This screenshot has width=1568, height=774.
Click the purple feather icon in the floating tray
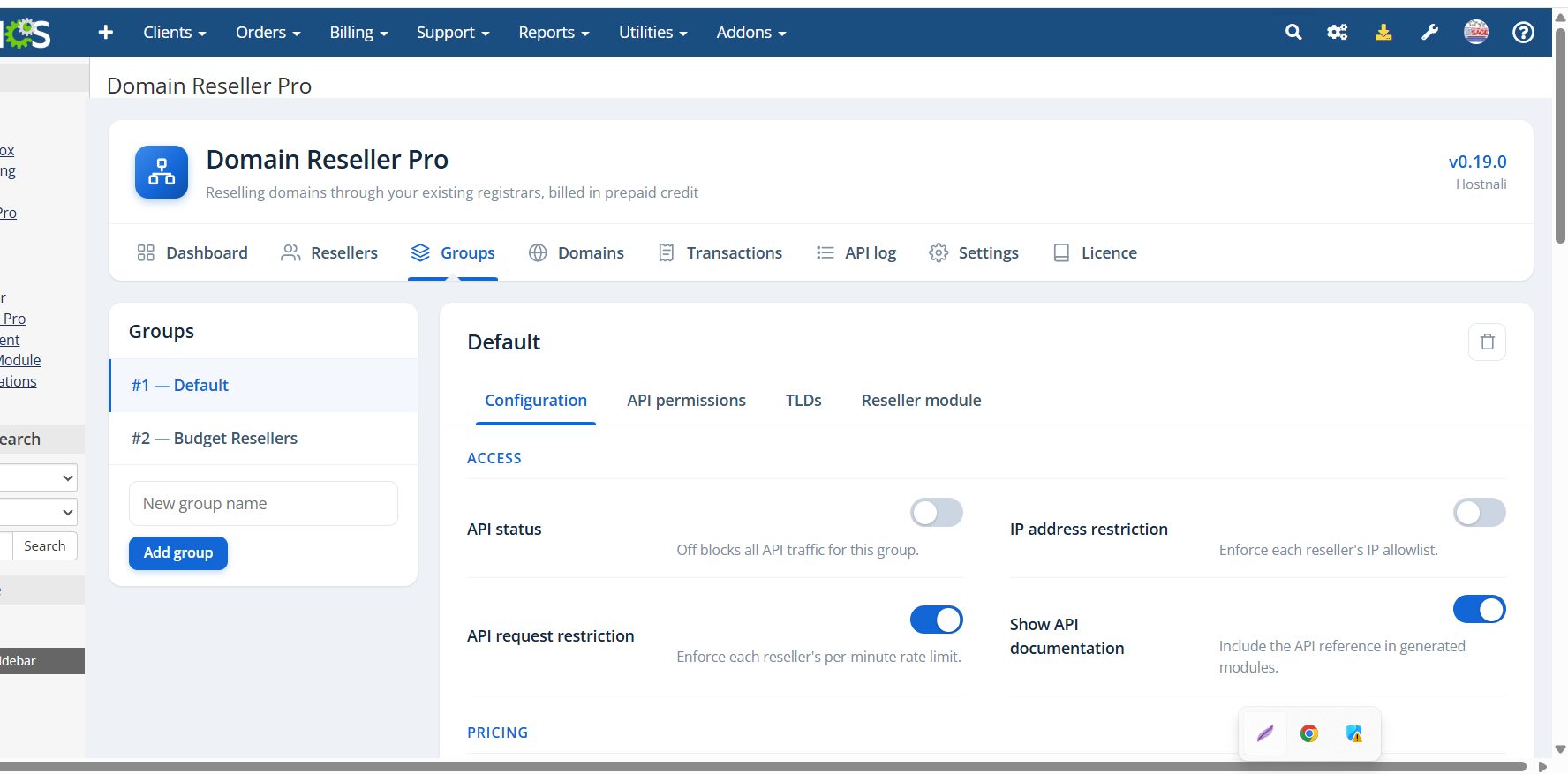tap(1265, 733)
